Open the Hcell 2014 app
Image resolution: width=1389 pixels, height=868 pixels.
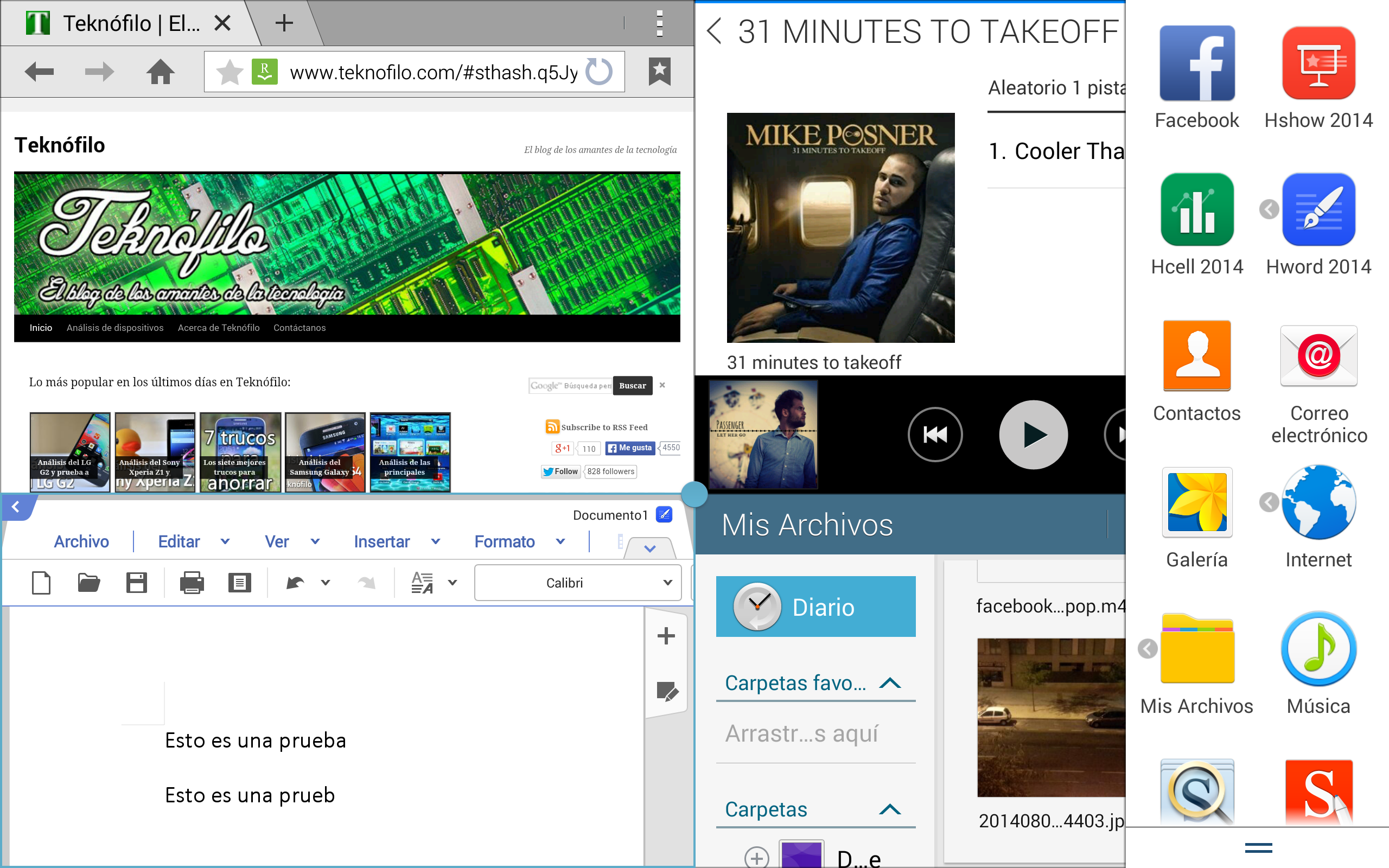click(1197, 210)
